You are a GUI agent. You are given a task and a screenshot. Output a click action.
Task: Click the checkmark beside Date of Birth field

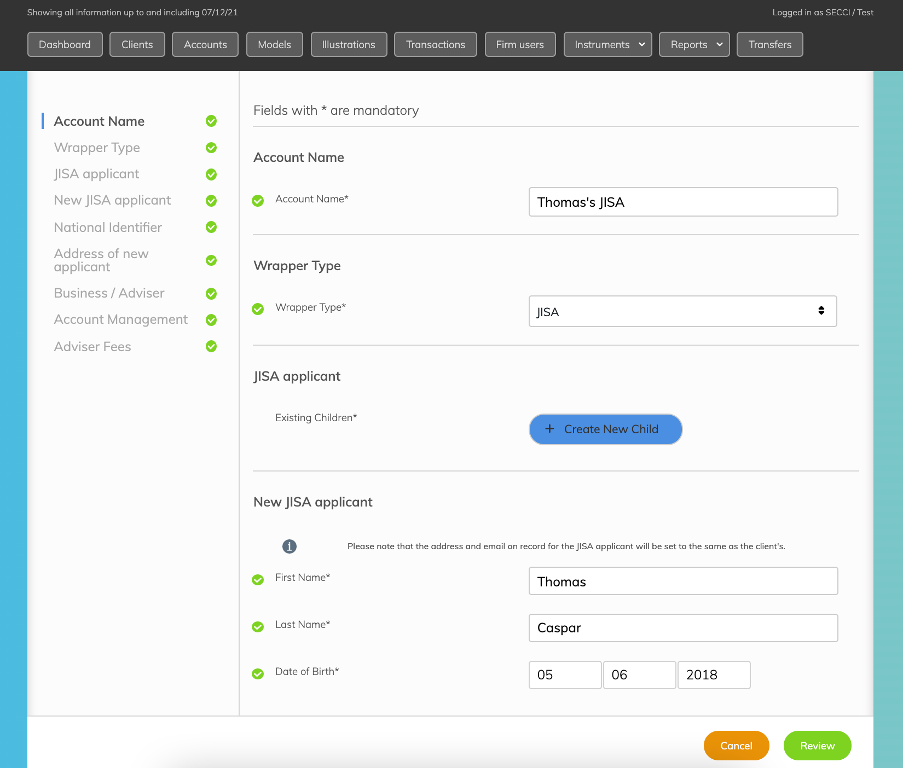(x=256, y=671)
